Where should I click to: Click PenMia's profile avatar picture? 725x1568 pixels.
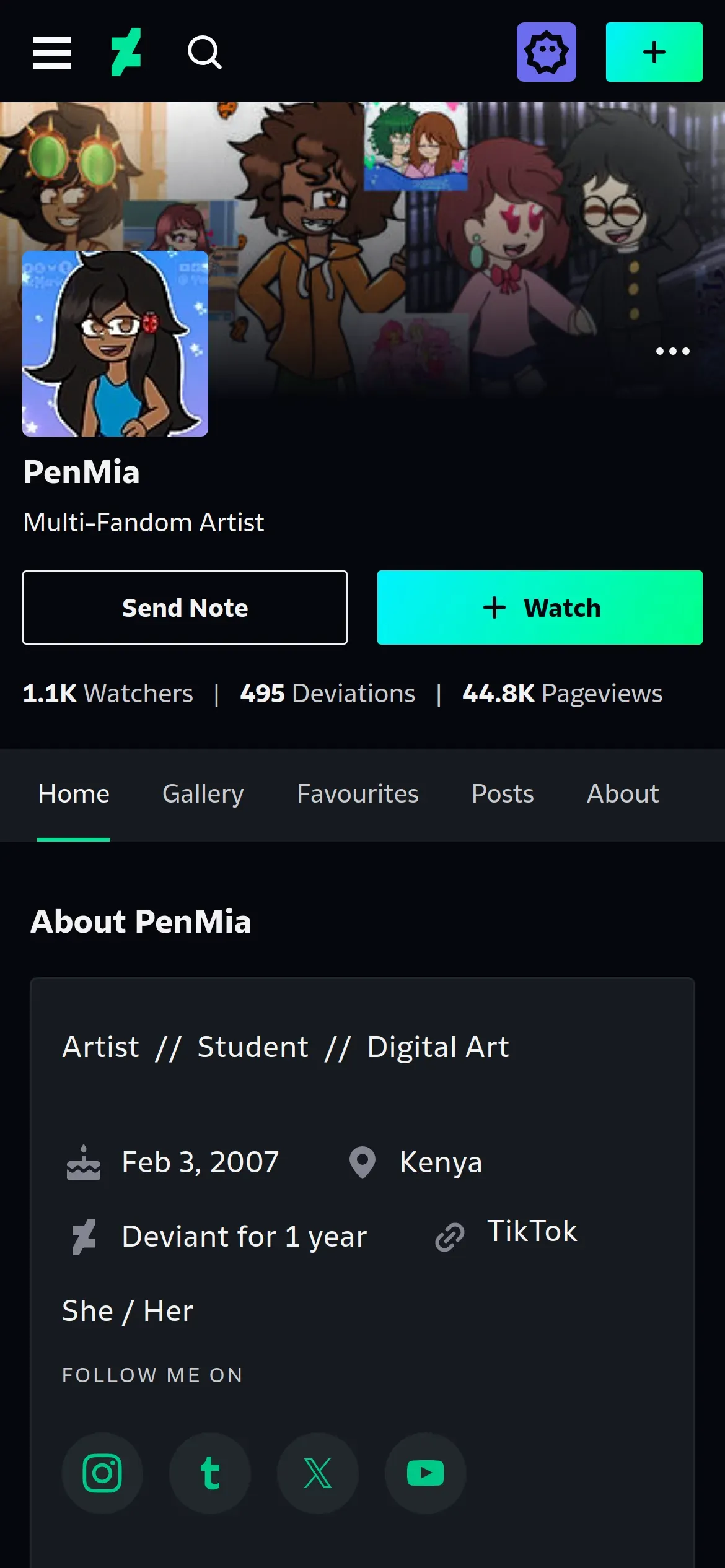[x=115, y=344]
